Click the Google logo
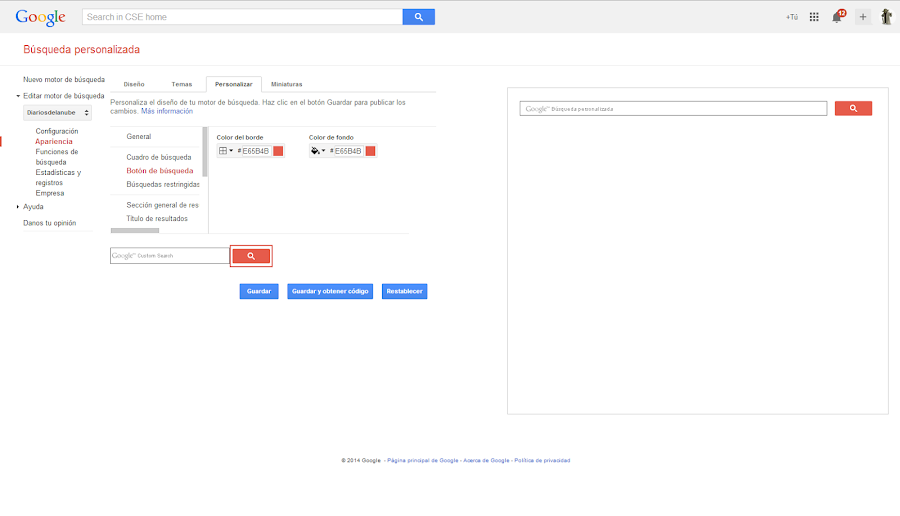 pos(40,17)
